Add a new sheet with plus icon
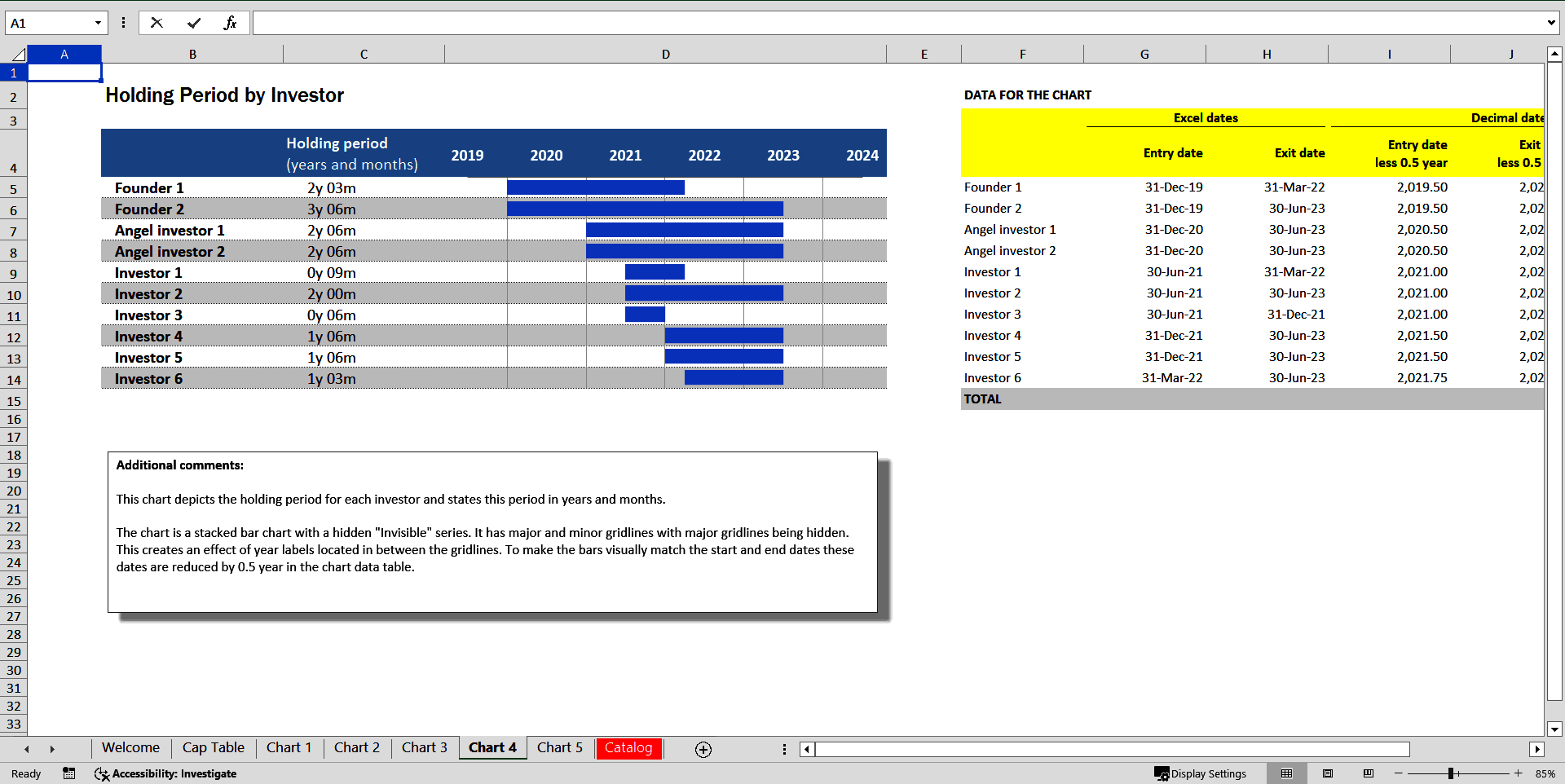Screen dimensions: 1565x784 tap(703, 749)
